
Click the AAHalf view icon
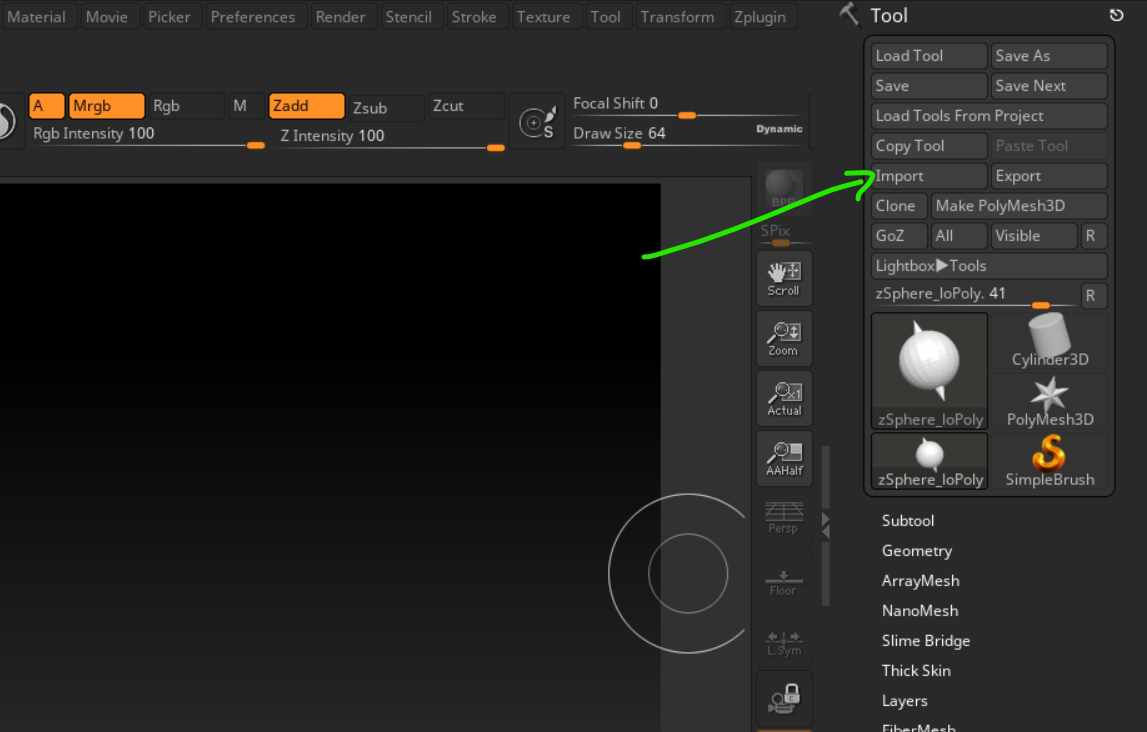783,459
